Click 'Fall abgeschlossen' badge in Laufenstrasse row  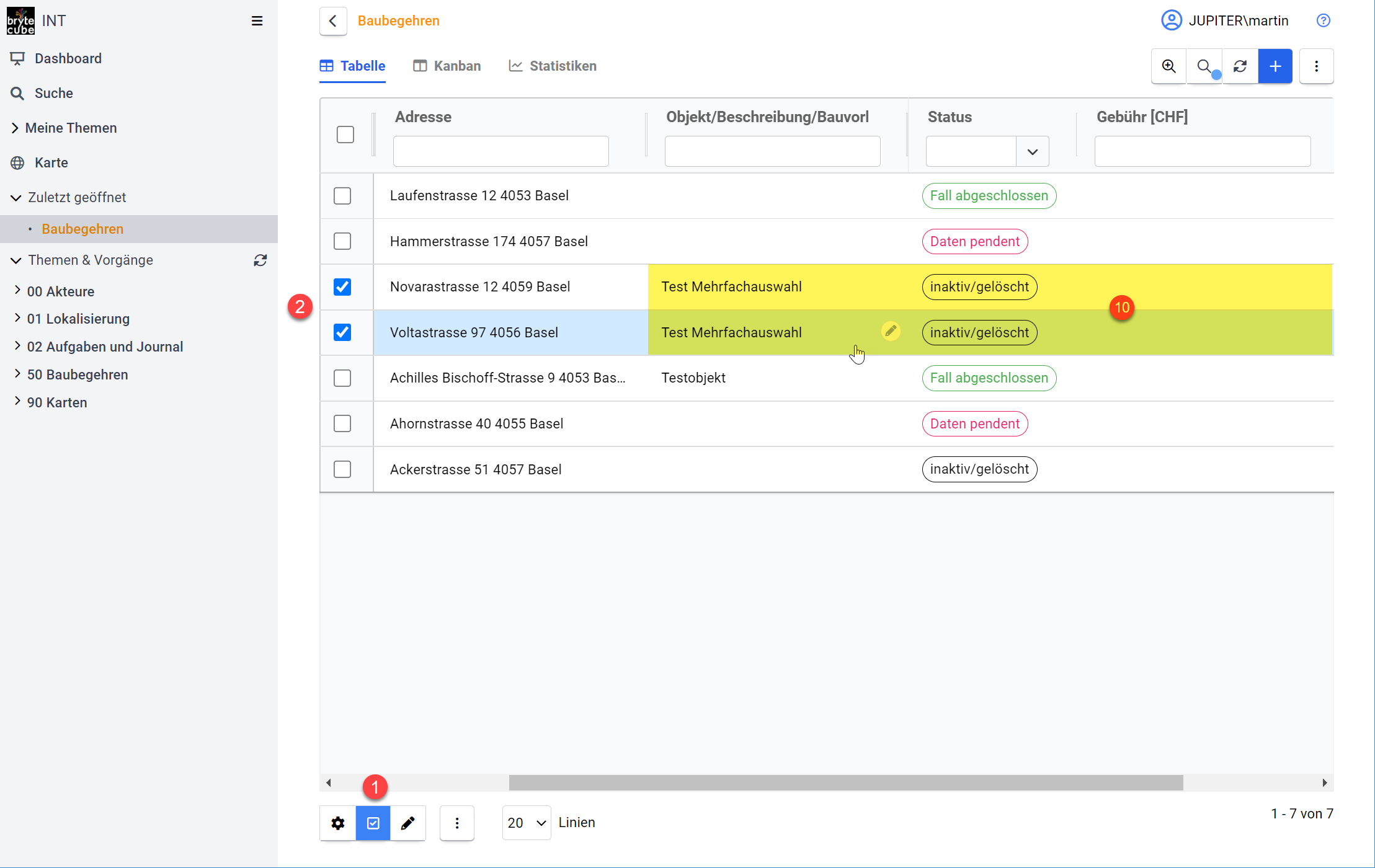tap(989, 196)
